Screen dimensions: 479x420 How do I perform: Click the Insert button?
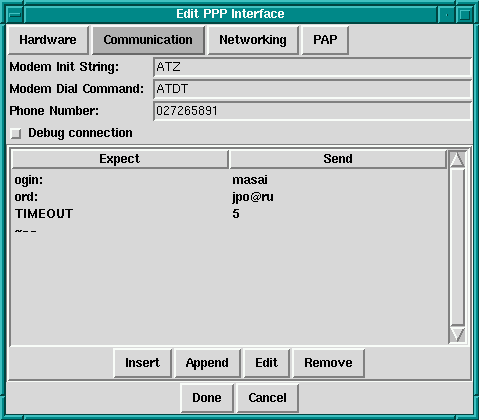click(x=143, y=363)
